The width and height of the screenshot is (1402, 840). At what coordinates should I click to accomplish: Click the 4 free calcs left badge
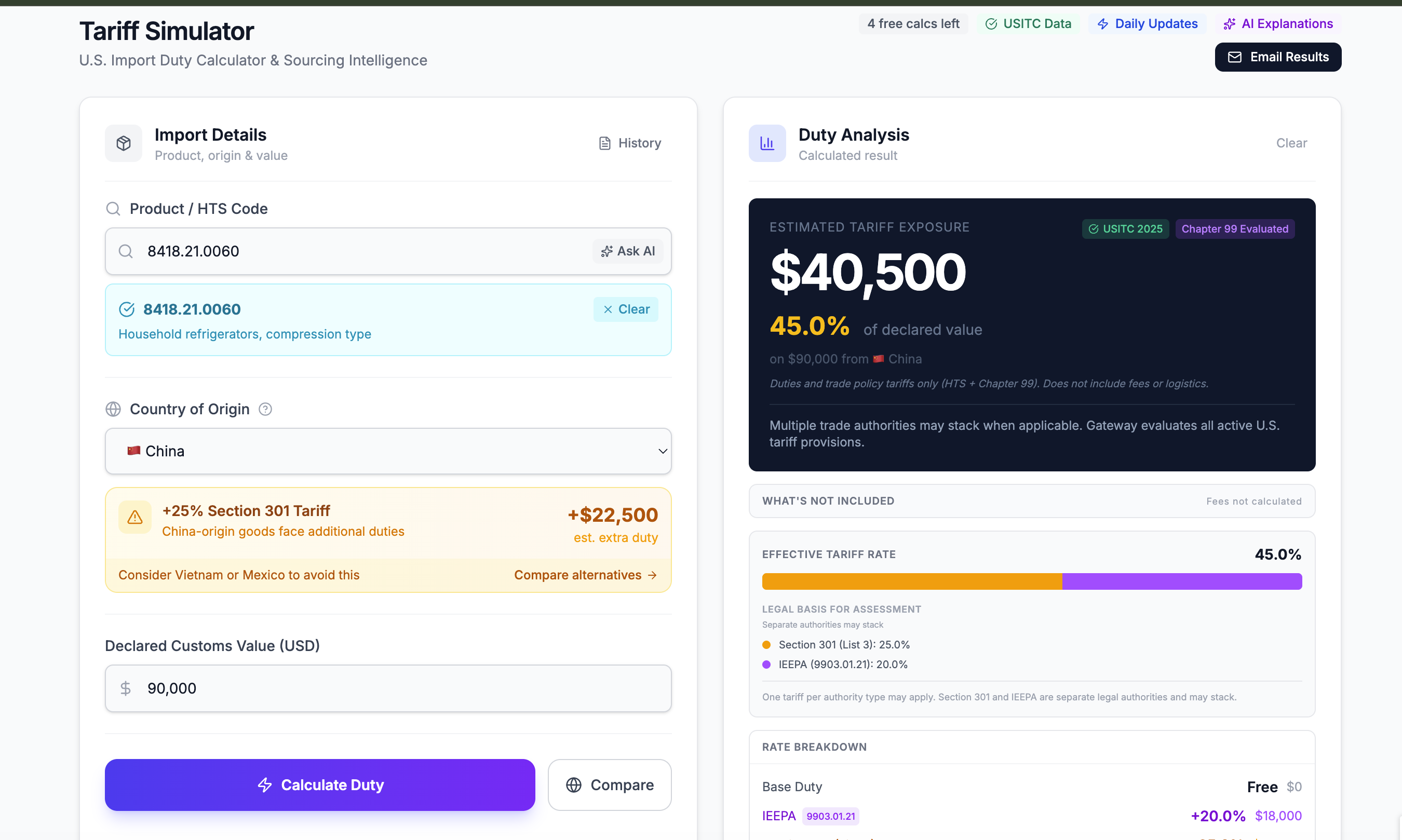(913, 24)
